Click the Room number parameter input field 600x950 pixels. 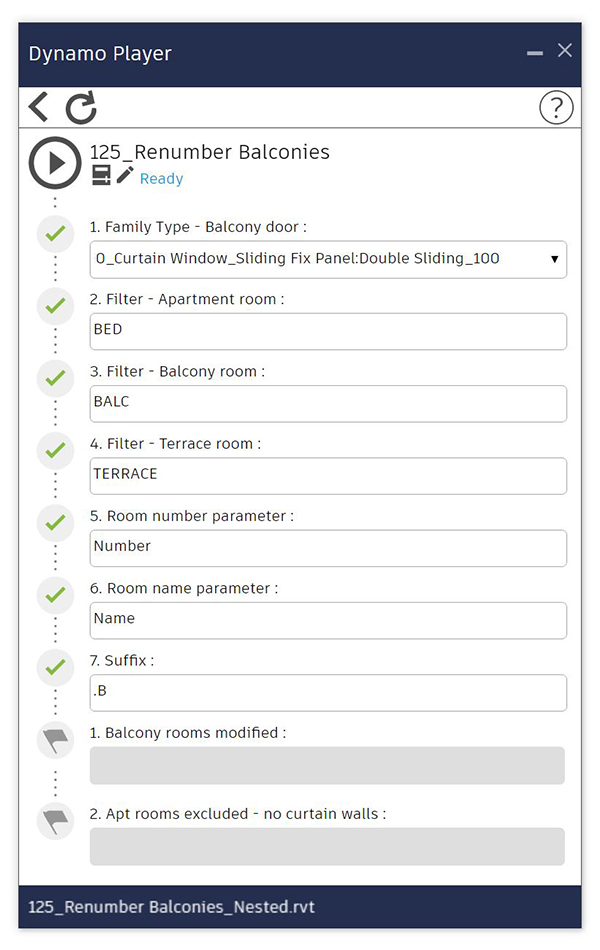328,547
